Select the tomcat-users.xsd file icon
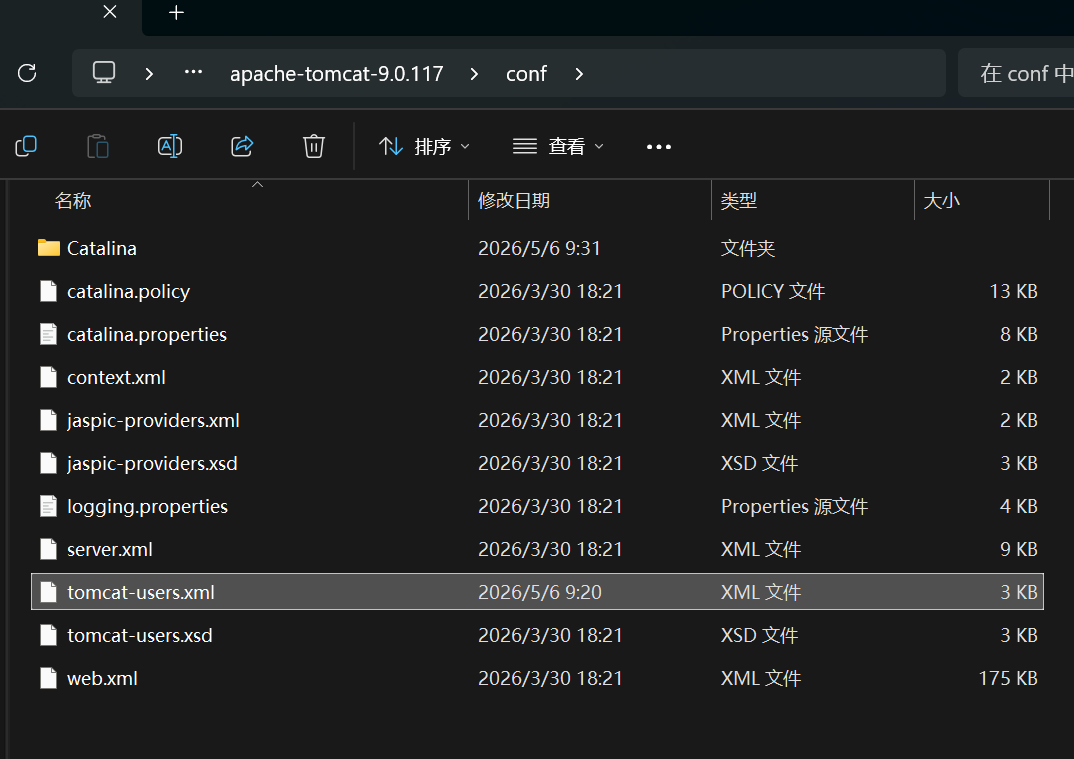Screen dimensions: 1074x759 click(x=49, y=635)
